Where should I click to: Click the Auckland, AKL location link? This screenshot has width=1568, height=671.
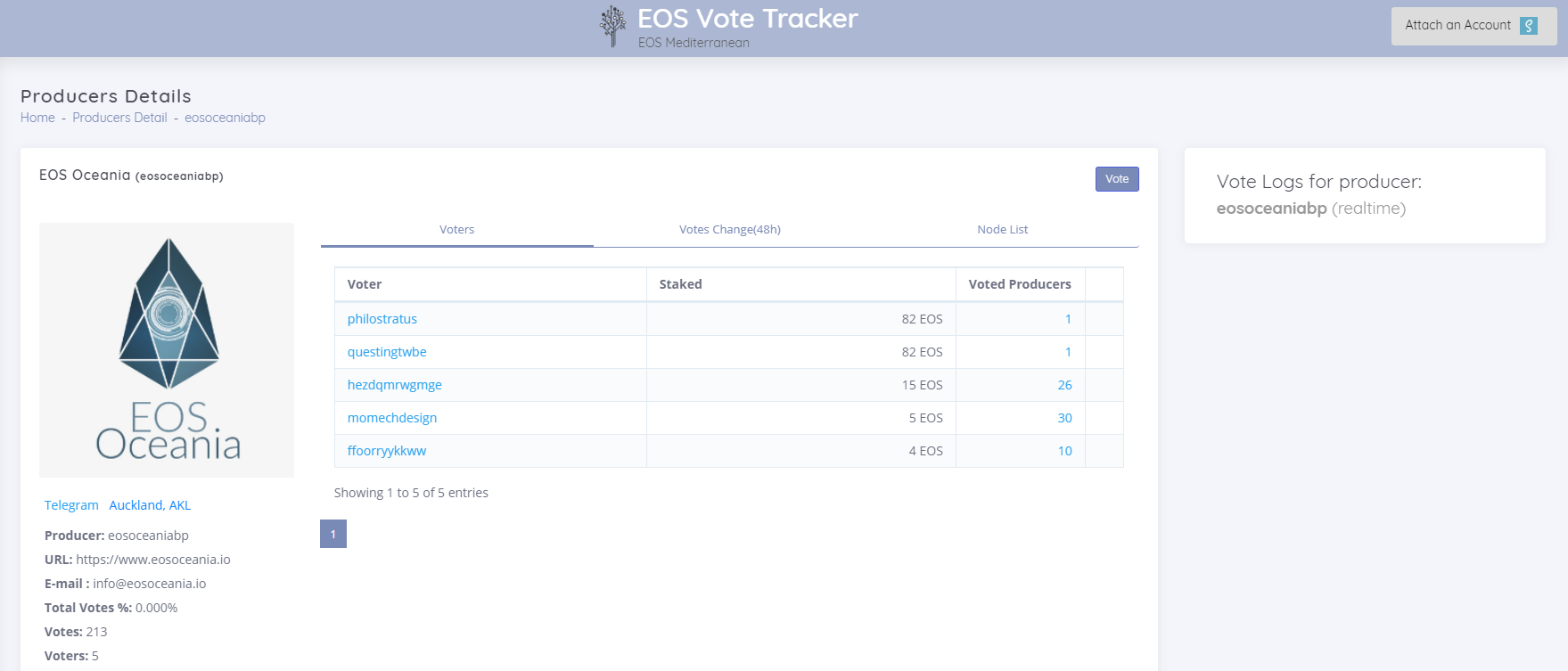point(150,505)
